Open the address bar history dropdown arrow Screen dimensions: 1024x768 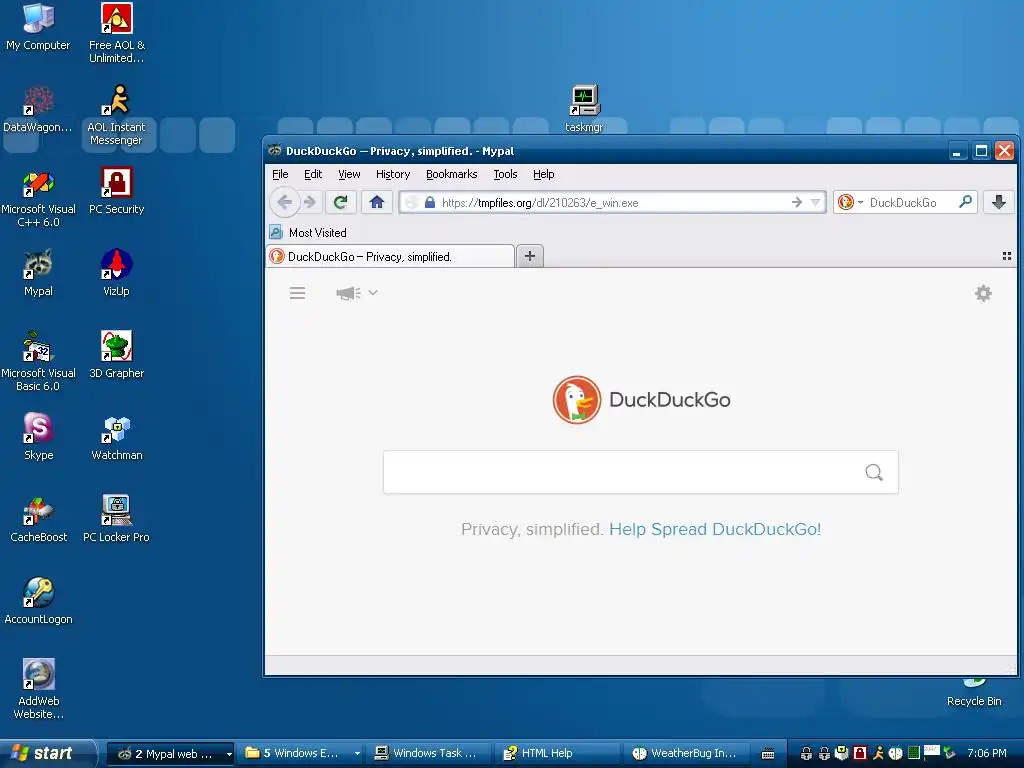click(x=816, y=202)
